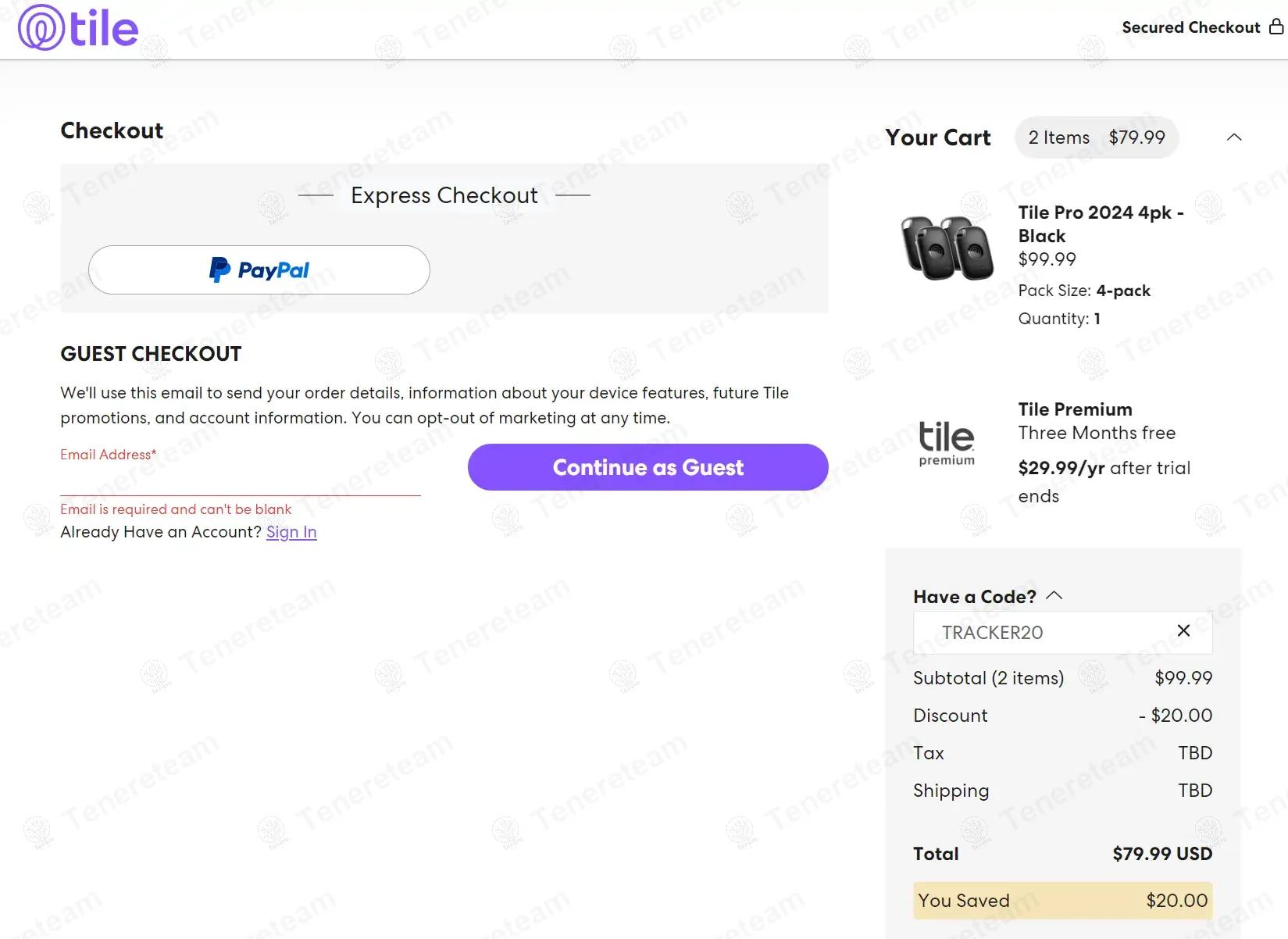Click the Tile Premium product title
The height and width of the screenshot is (939, 1288).
(1075, 409)
